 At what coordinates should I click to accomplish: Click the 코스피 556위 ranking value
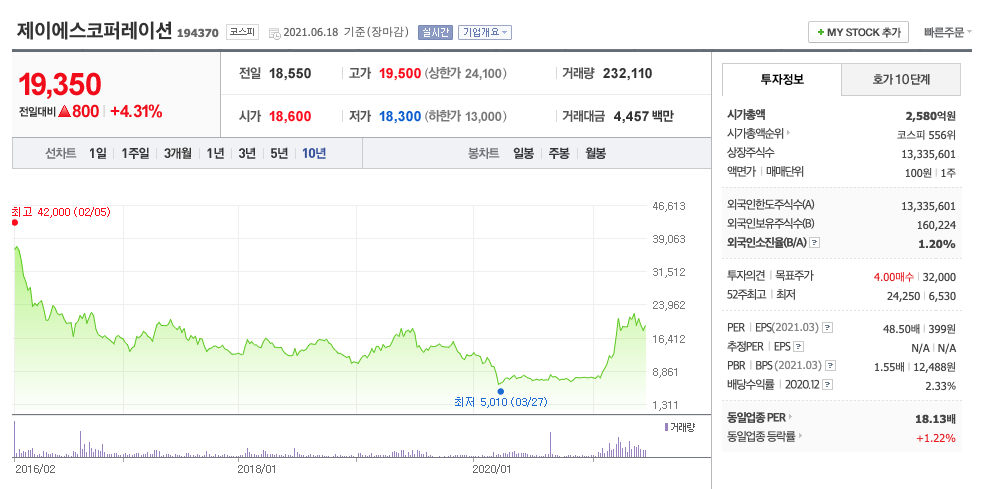(926, 135)
